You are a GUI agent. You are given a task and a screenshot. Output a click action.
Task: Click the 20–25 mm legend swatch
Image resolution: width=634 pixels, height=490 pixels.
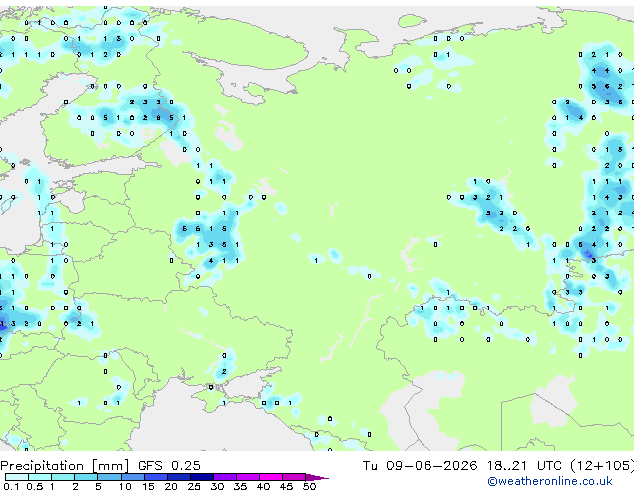pos(178,477)
